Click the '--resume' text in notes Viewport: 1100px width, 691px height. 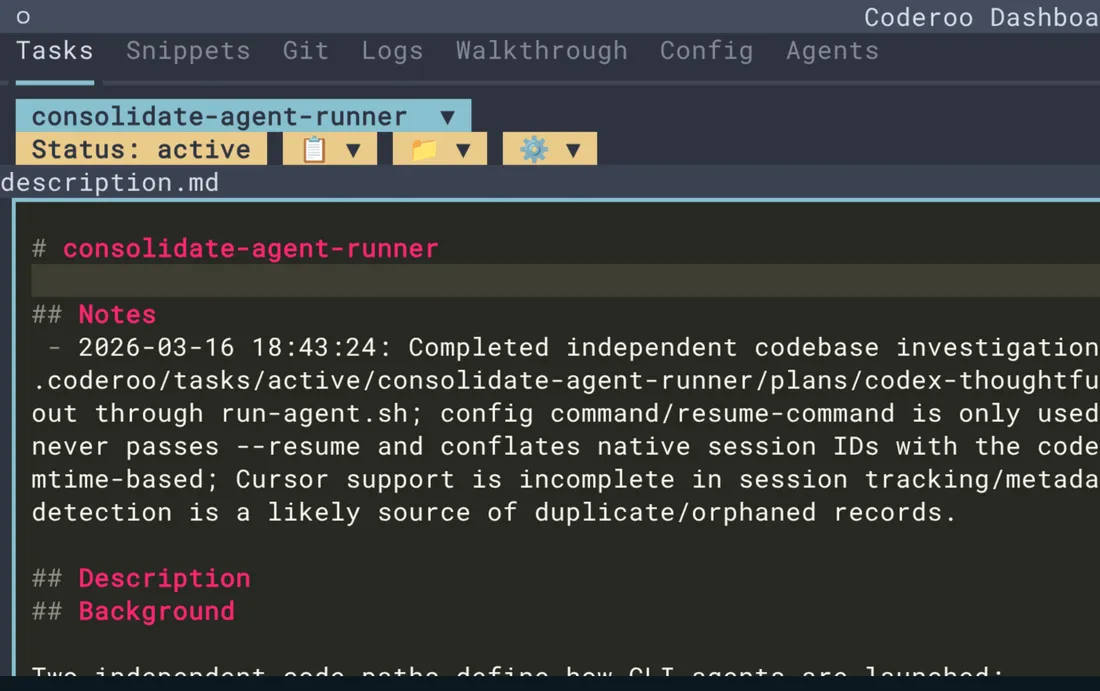click(x=298, y=446)
